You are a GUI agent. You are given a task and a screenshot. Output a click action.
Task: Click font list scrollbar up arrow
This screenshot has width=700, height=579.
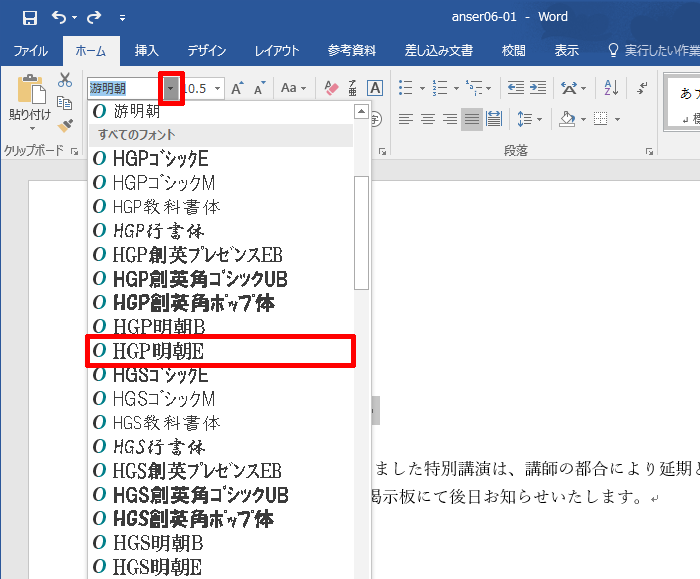(361, 111)
